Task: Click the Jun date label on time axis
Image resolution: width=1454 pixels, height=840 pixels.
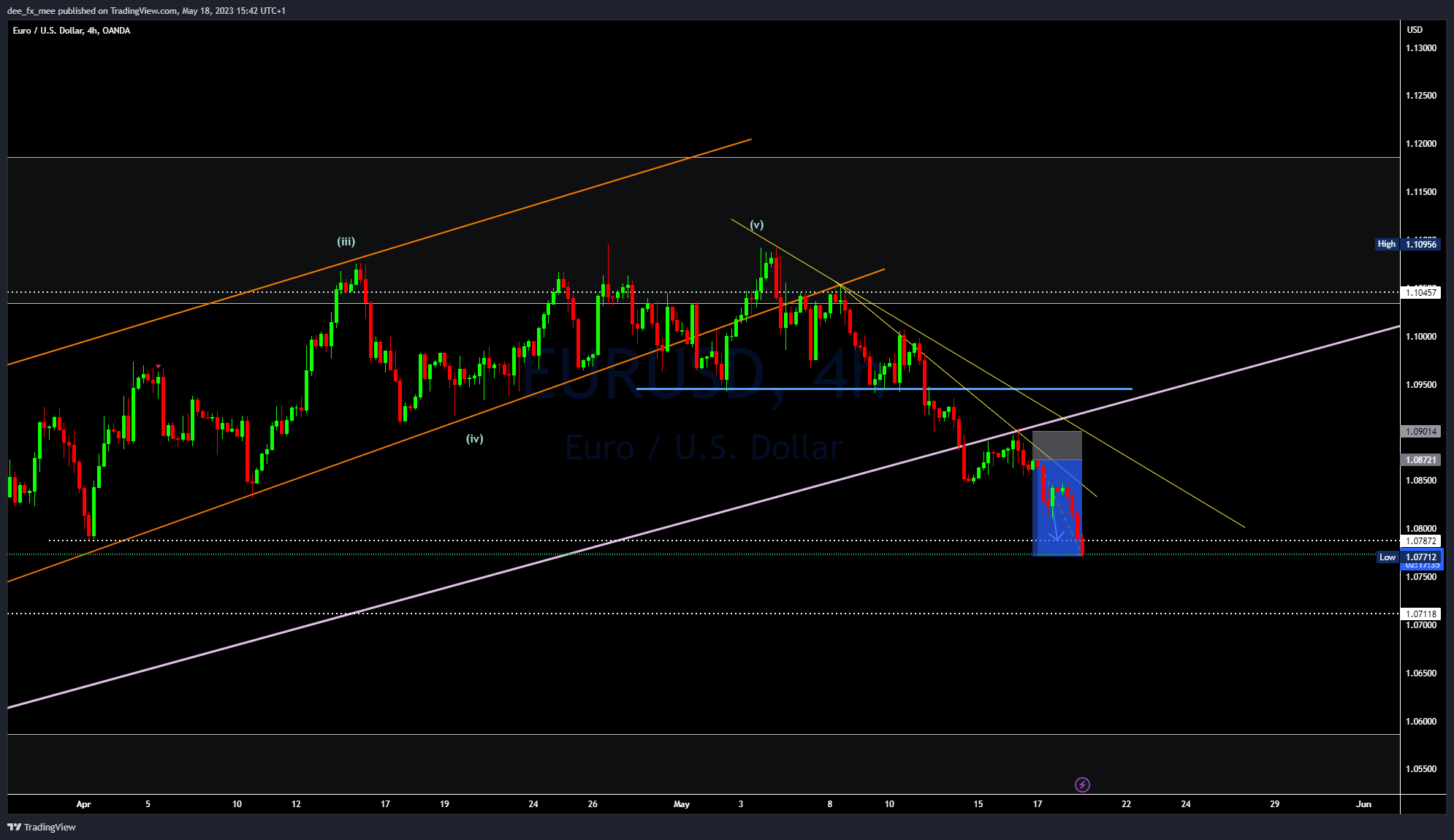Action: click(1363, 804)
